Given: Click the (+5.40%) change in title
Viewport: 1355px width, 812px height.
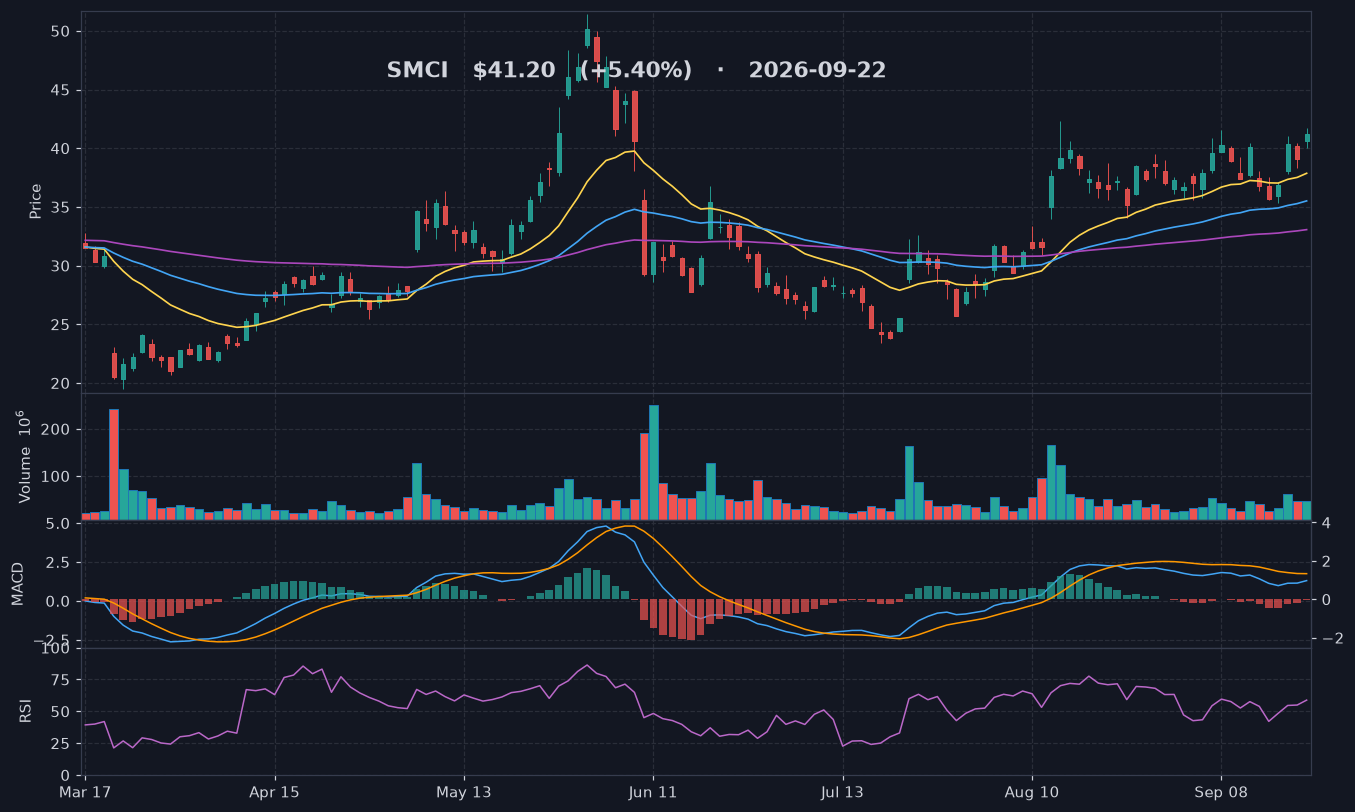Looking at the screenshot, I should (636, 71).
